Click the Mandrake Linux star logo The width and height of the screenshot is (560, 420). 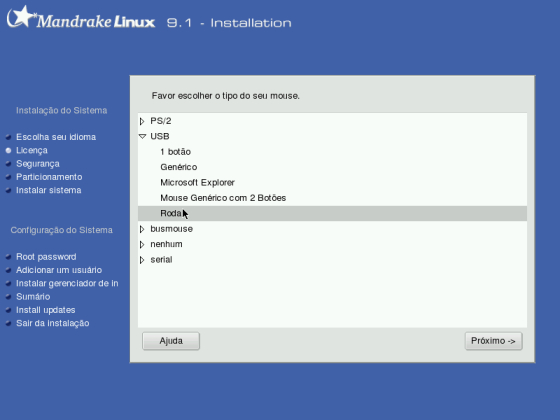pos(21,16)
